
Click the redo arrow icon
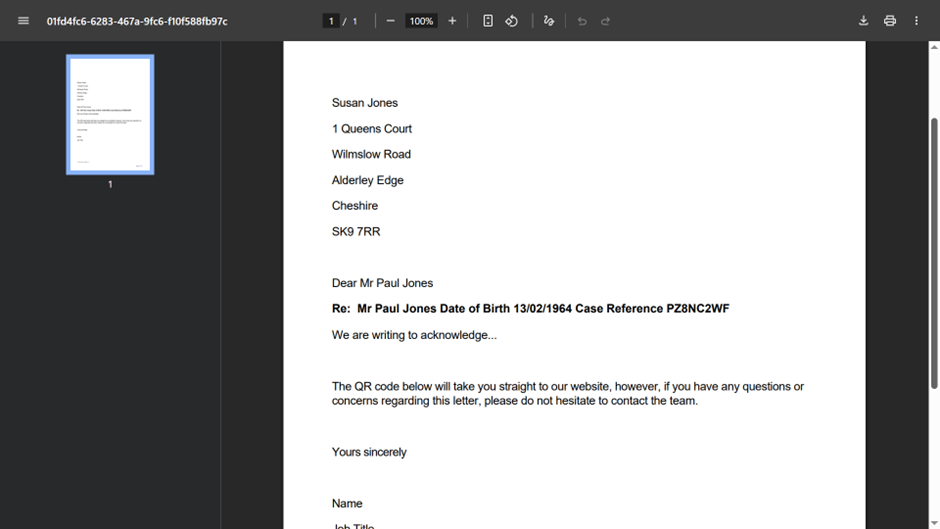tap(606, 21)
